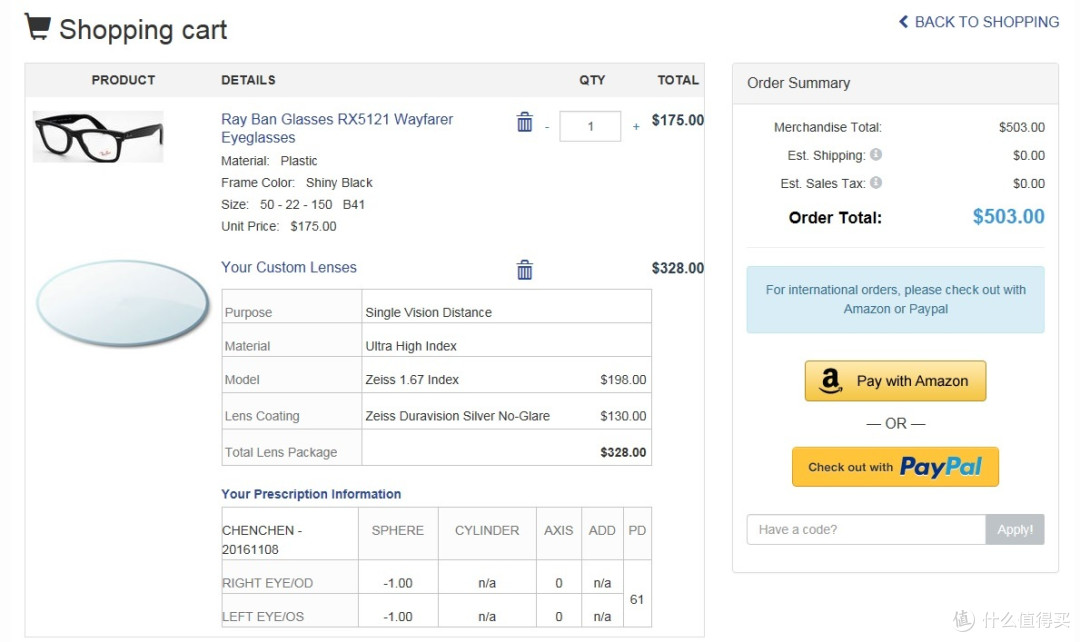Go Back to Shopping

(x=986, y=22)
